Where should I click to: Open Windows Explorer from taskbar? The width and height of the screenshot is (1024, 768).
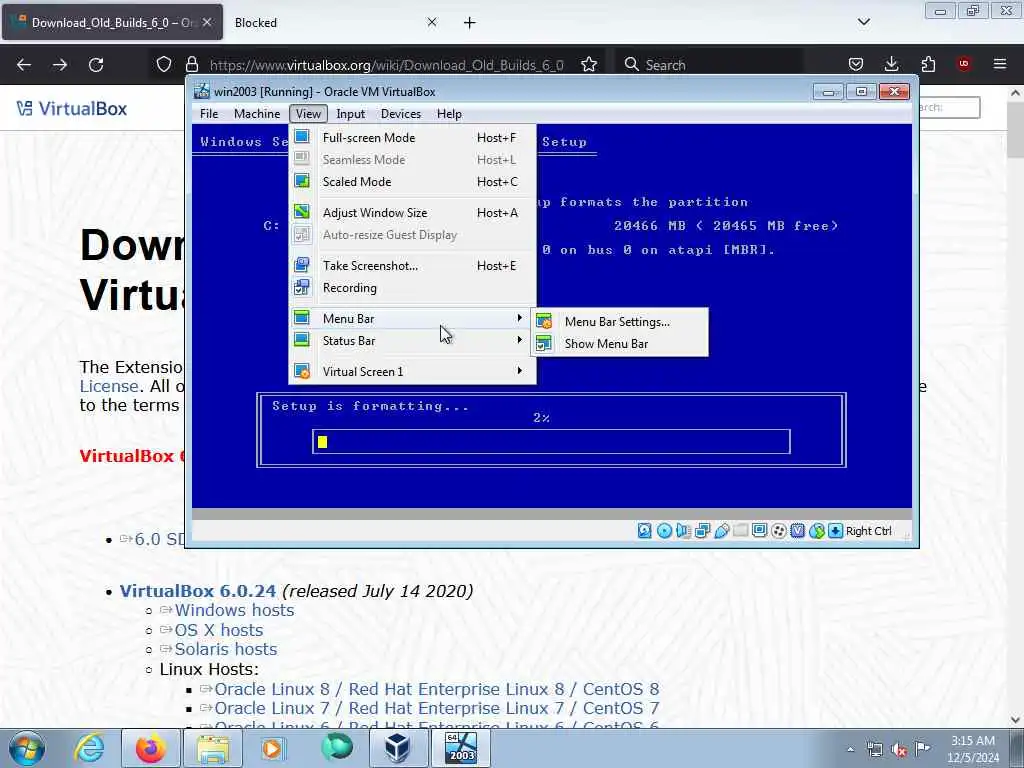213,748
